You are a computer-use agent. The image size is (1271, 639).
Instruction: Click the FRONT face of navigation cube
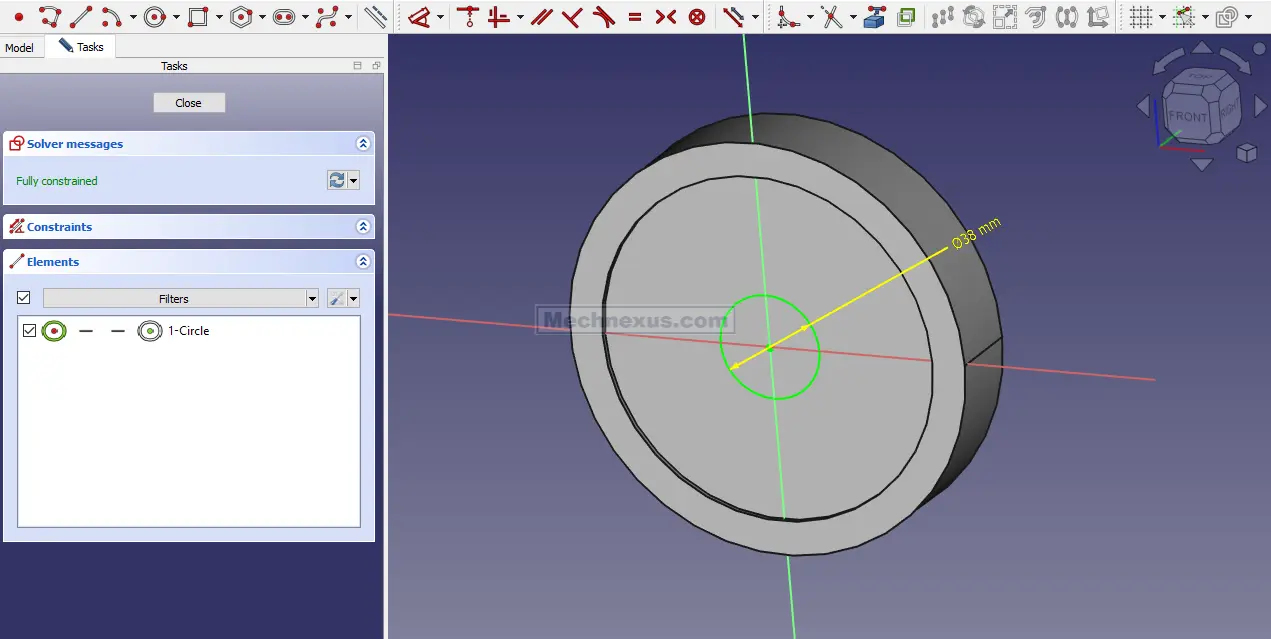(x=1187, y=116)
